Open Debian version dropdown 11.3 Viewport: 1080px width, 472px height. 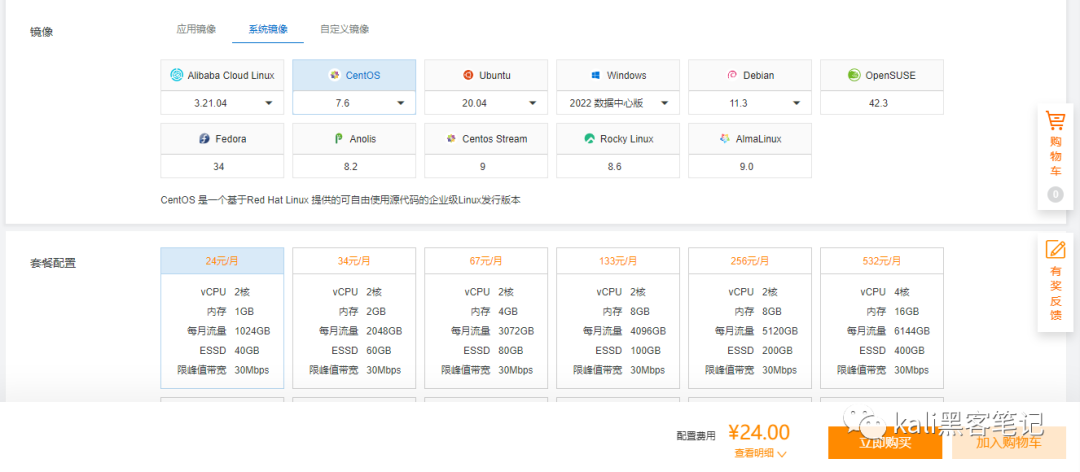pos(749,103)
